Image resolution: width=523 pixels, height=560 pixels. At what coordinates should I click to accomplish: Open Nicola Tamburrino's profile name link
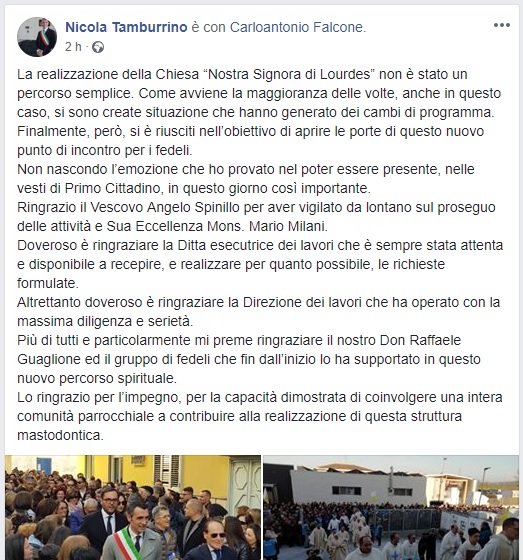tap(126, 27)
